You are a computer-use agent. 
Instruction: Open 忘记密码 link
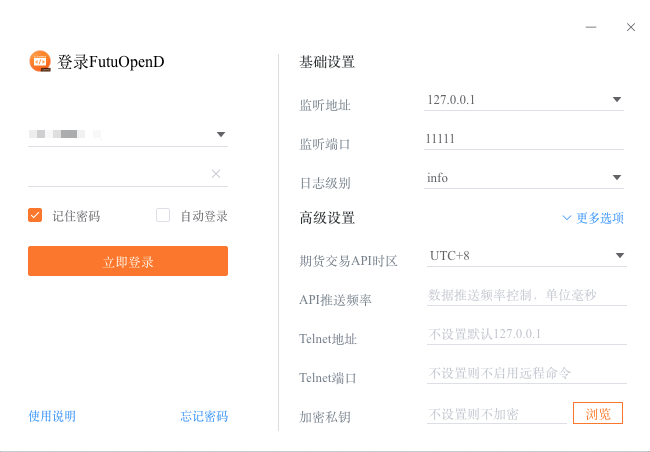click(204, 416)
